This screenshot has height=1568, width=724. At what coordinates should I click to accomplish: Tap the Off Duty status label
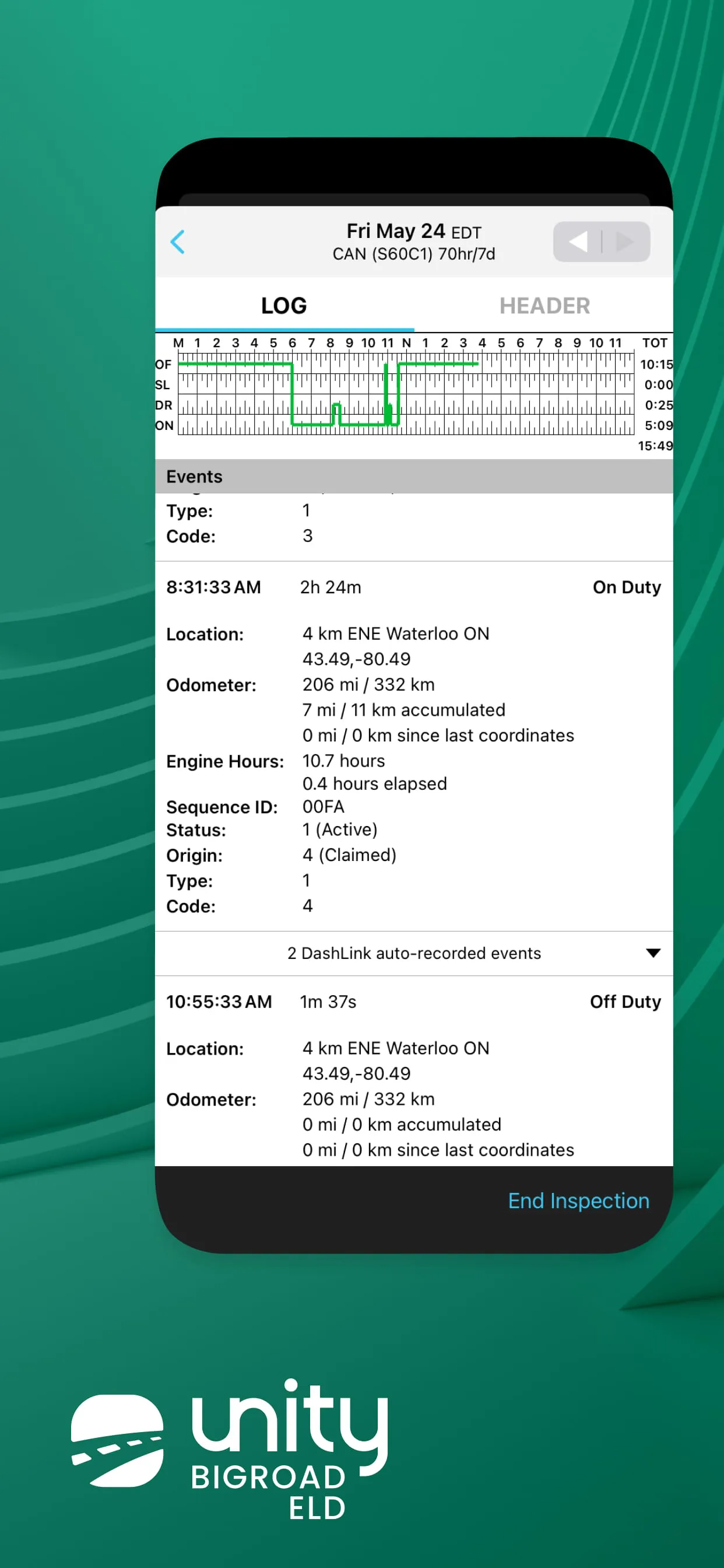(x=625, y=1002)
